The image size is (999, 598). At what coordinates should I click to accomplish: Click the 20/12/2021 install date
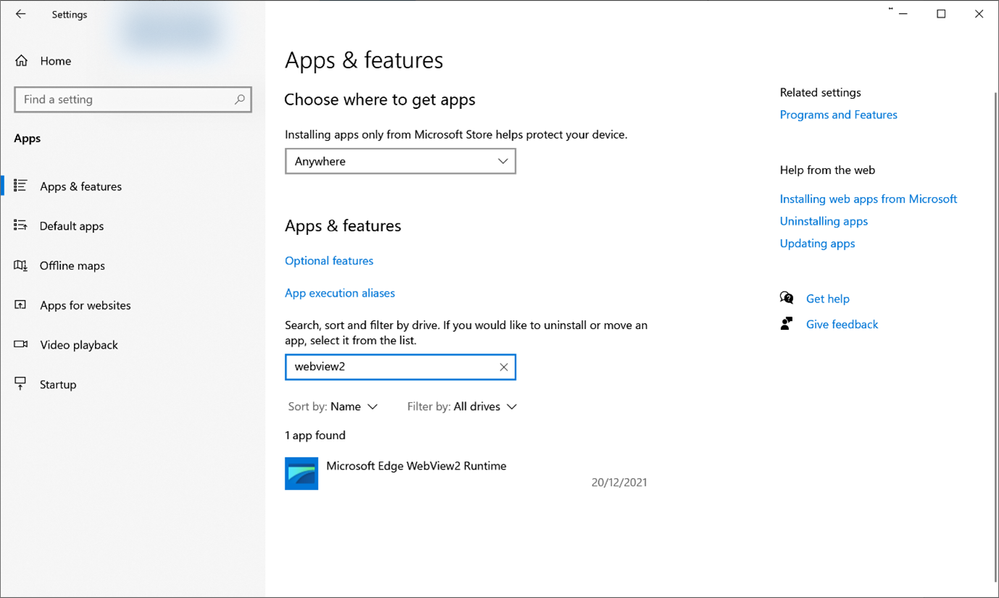619,482
